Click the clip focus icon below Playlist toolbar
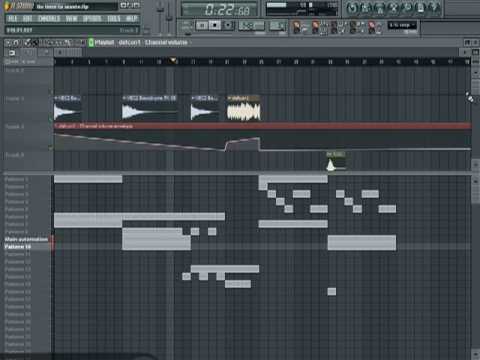The width and height of the screenshot is (480, 360). (12, 53)
